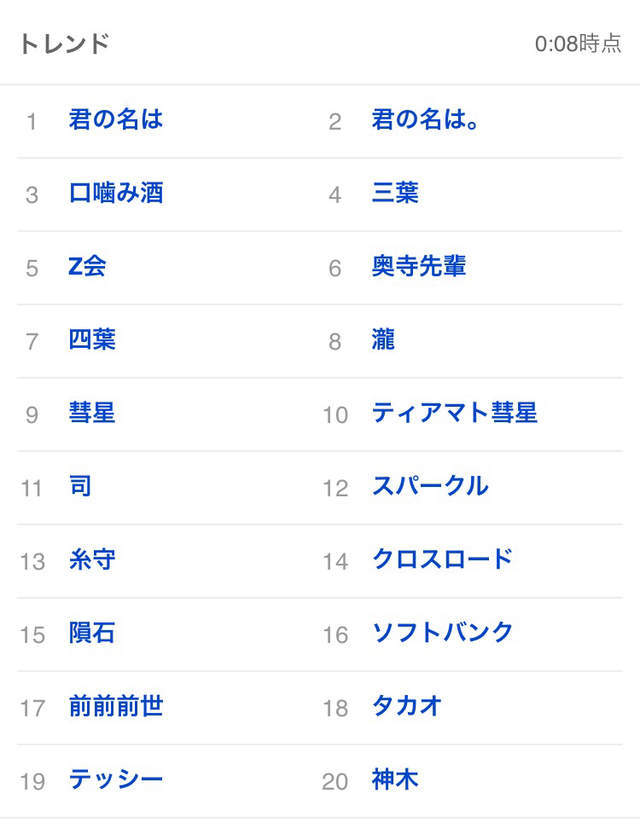Select the trending term 口噛み酒
This screenshot has height=834, width=640.
115,194
